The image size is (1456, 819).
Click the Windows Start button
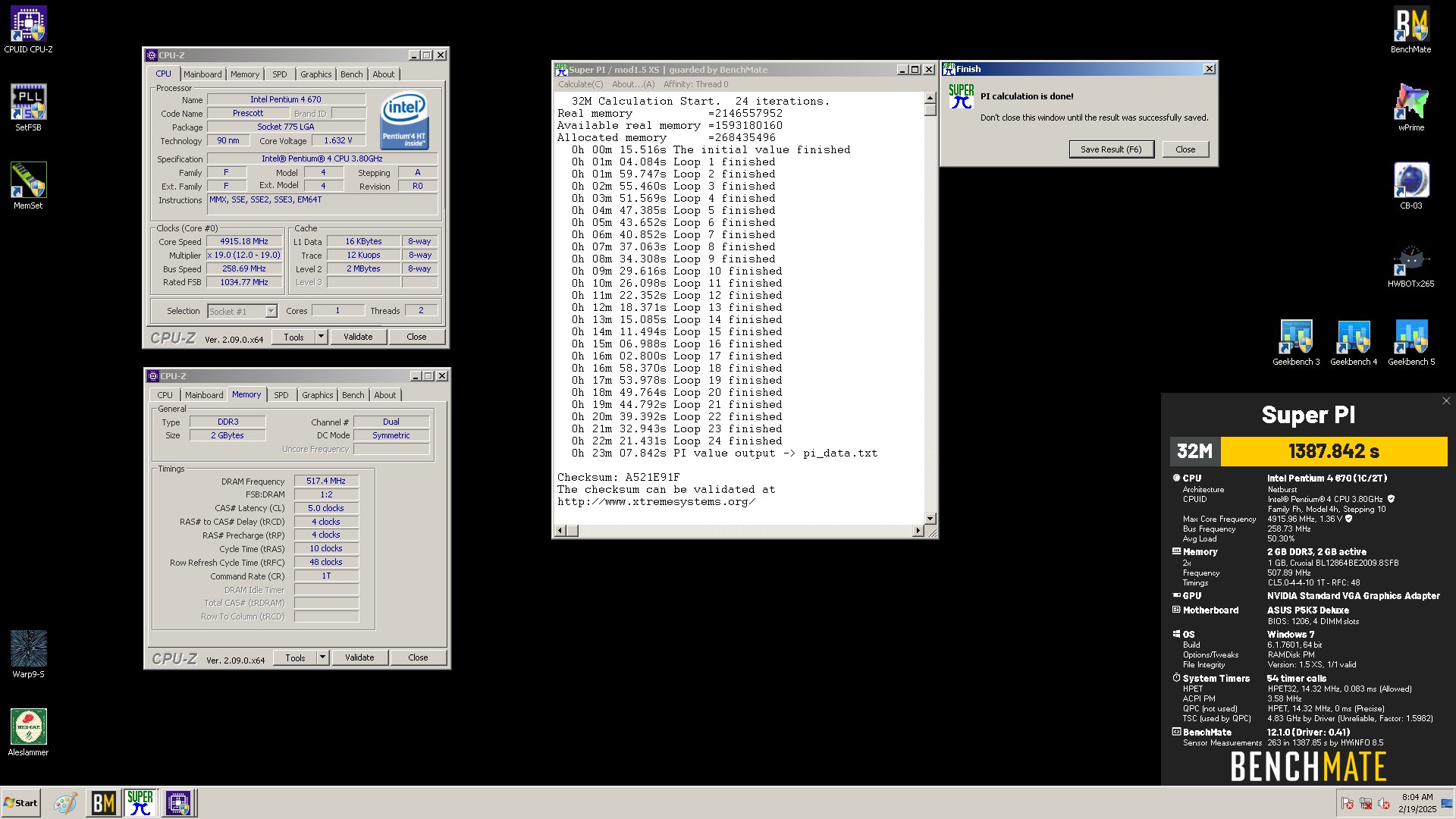coord(20,803)
